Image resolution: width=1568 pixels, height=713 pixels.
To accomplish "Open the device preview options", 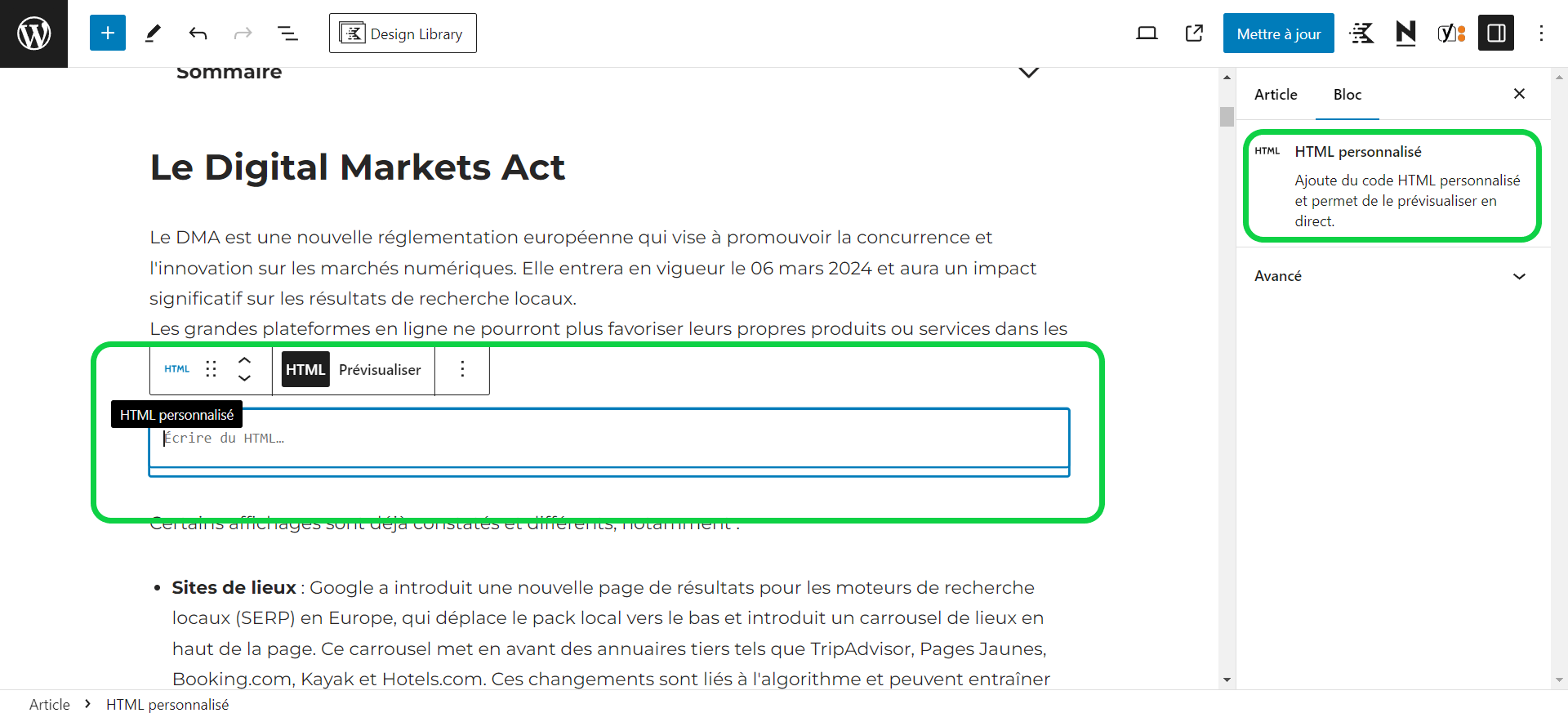I will coord(1147,33).
